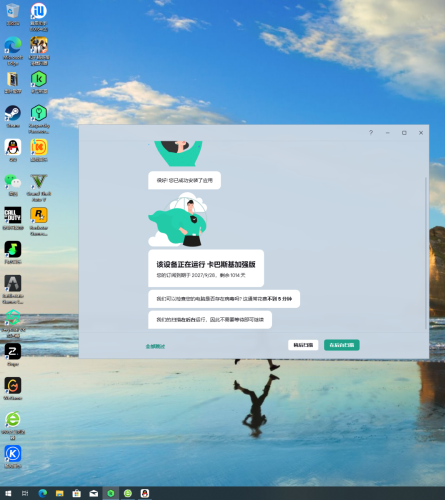Open the yellow folder archive desktop icon
This screenshot has width=445, height=500.
click(x=13, y=83)
